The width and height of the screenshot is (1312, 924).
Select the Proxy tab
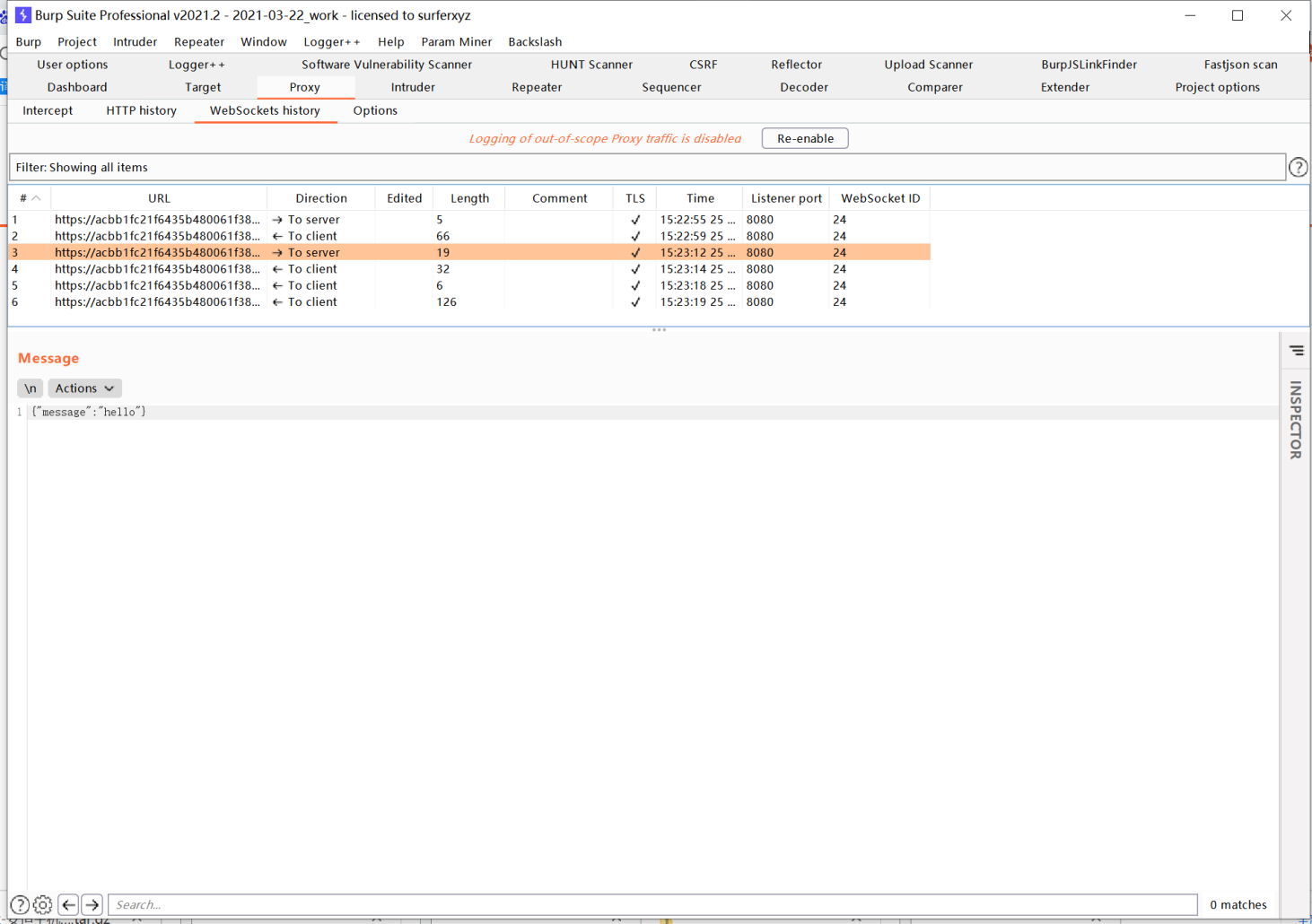pos(305,87)
